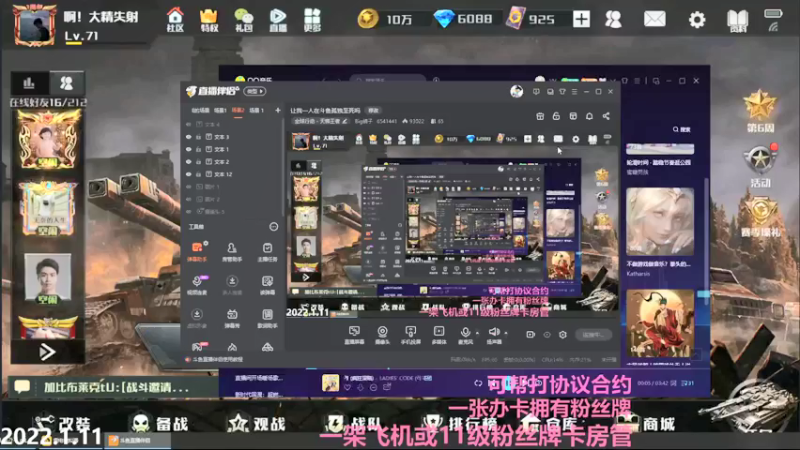The image size is (800, 450).
Task: Open 资料 book icon in main game bar
Action: 737,21
